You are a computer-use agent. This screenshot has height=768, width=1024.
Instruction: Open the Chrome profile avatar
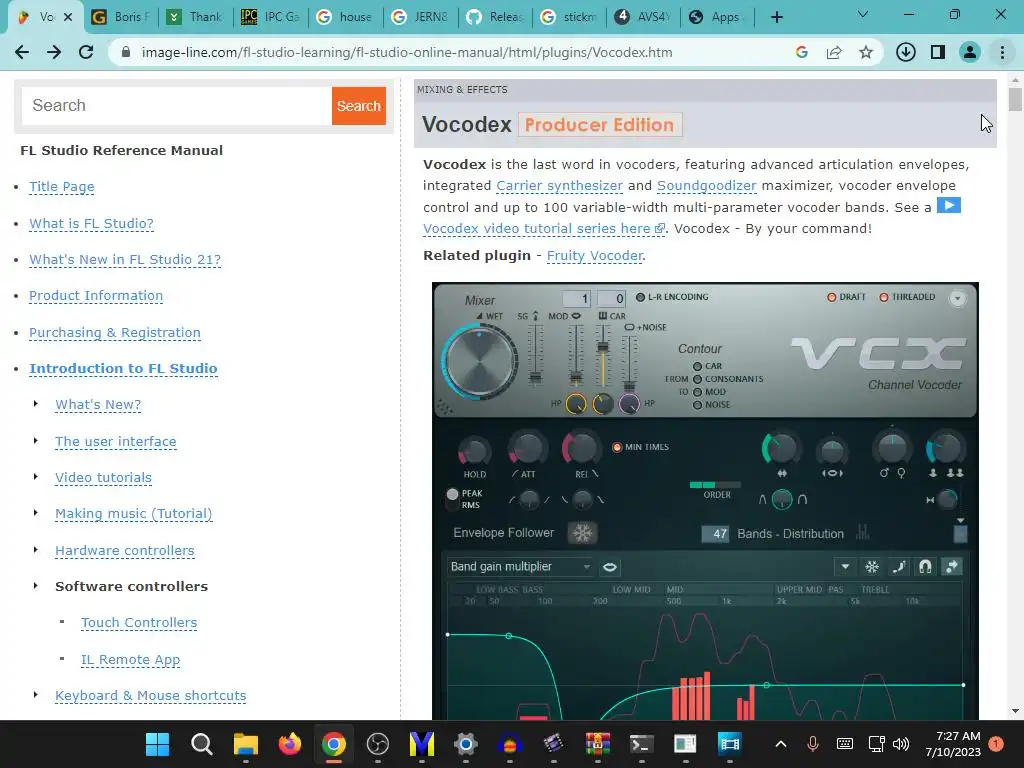point(970,52)
